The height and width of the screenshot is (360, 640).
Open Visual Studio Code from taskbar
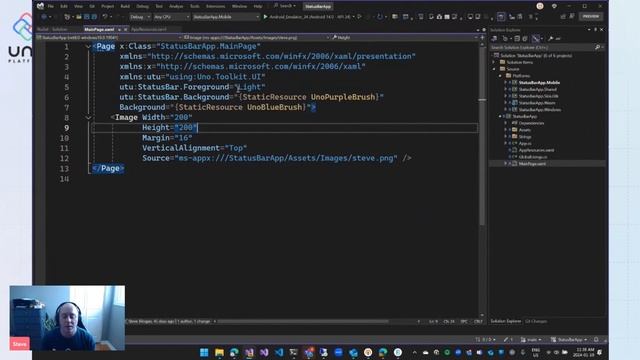(x=279, y=352)
